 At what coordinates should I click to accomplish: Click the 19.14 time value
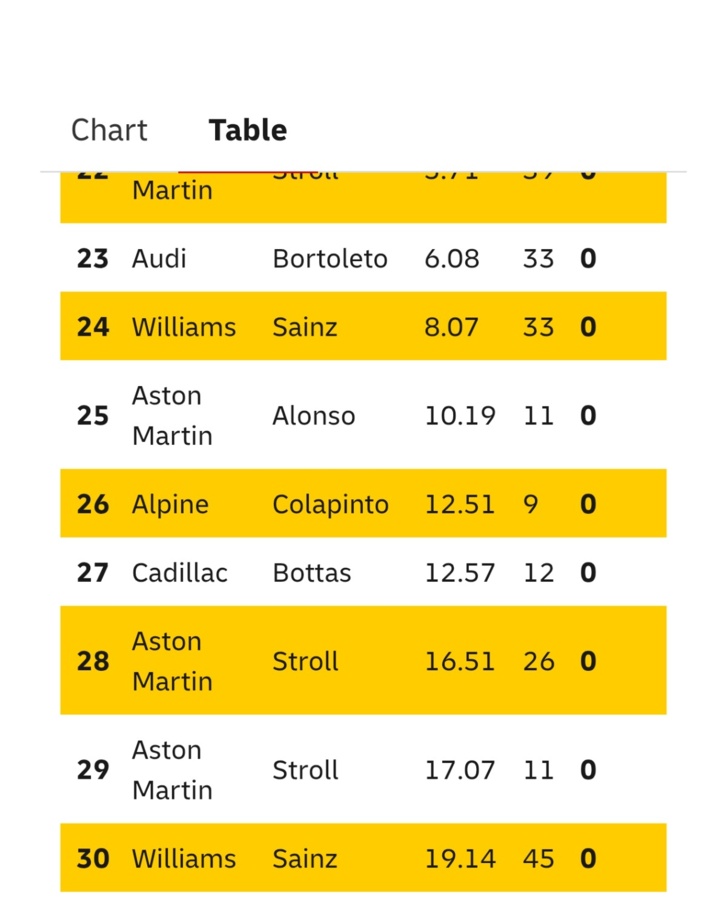click(460, 859)
